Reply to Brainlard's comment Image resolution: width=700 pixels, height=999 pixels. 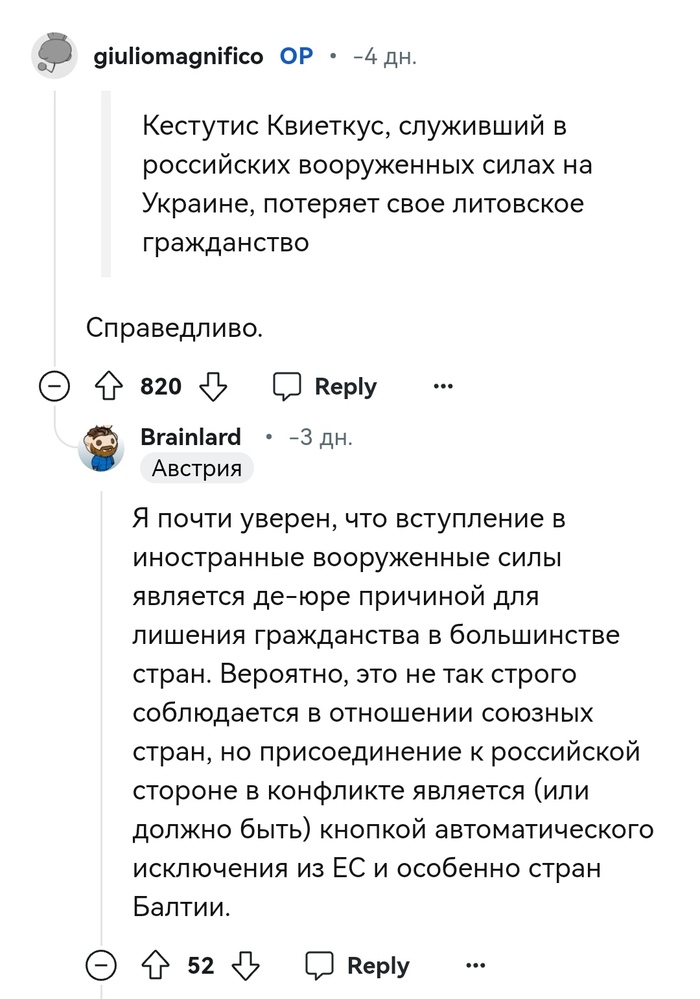pyautogui.click(x=357, y=966)
